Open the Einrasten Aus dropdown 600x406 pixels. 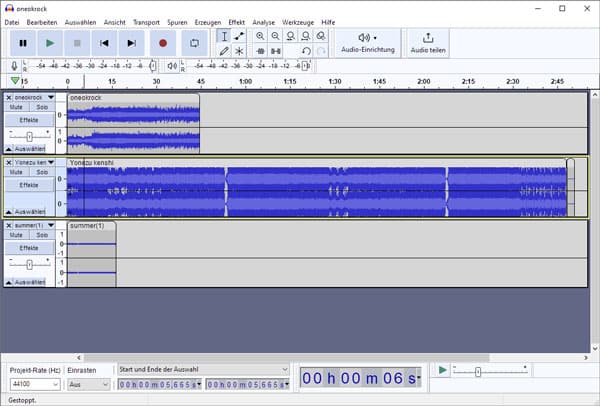tap(89, 384)
